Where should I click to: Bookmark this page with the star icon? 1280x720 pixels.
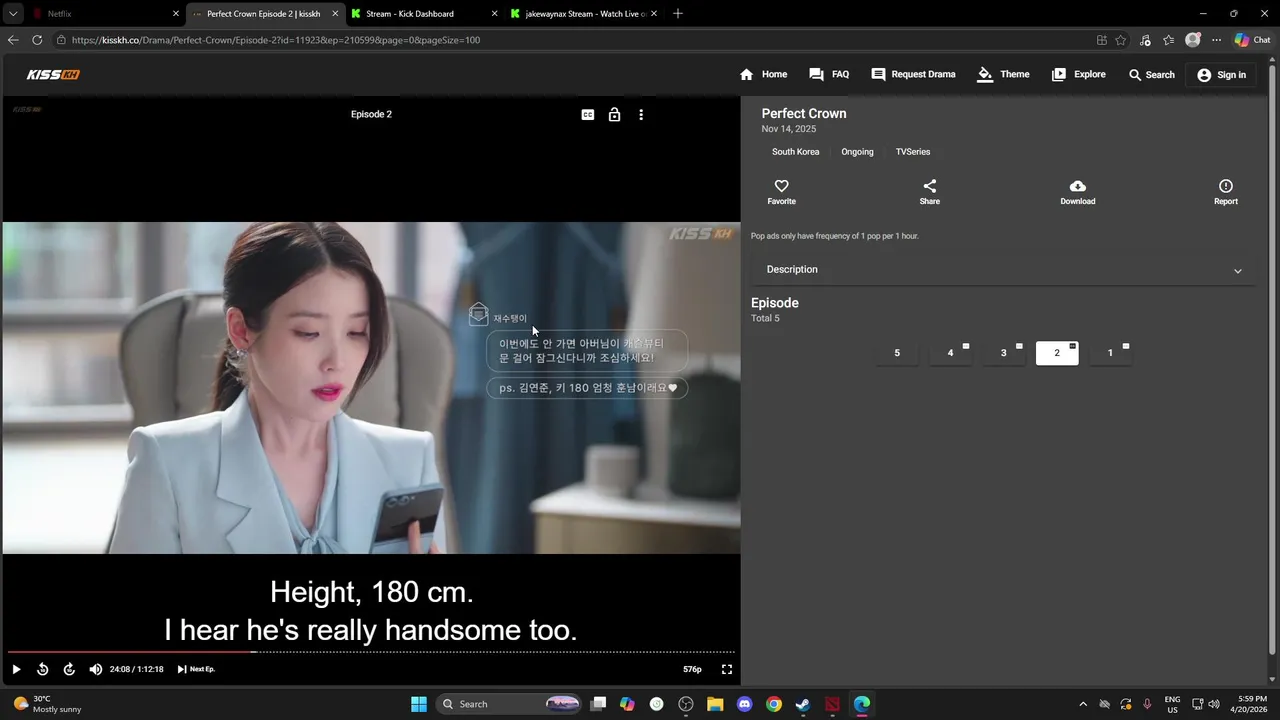(x=1121, y=40)
